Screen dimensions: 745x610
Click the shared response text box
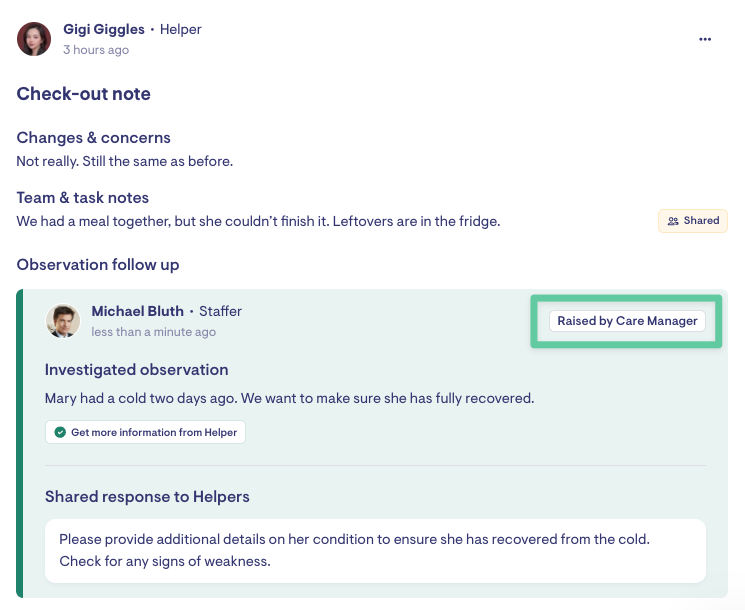pos(375,550)
